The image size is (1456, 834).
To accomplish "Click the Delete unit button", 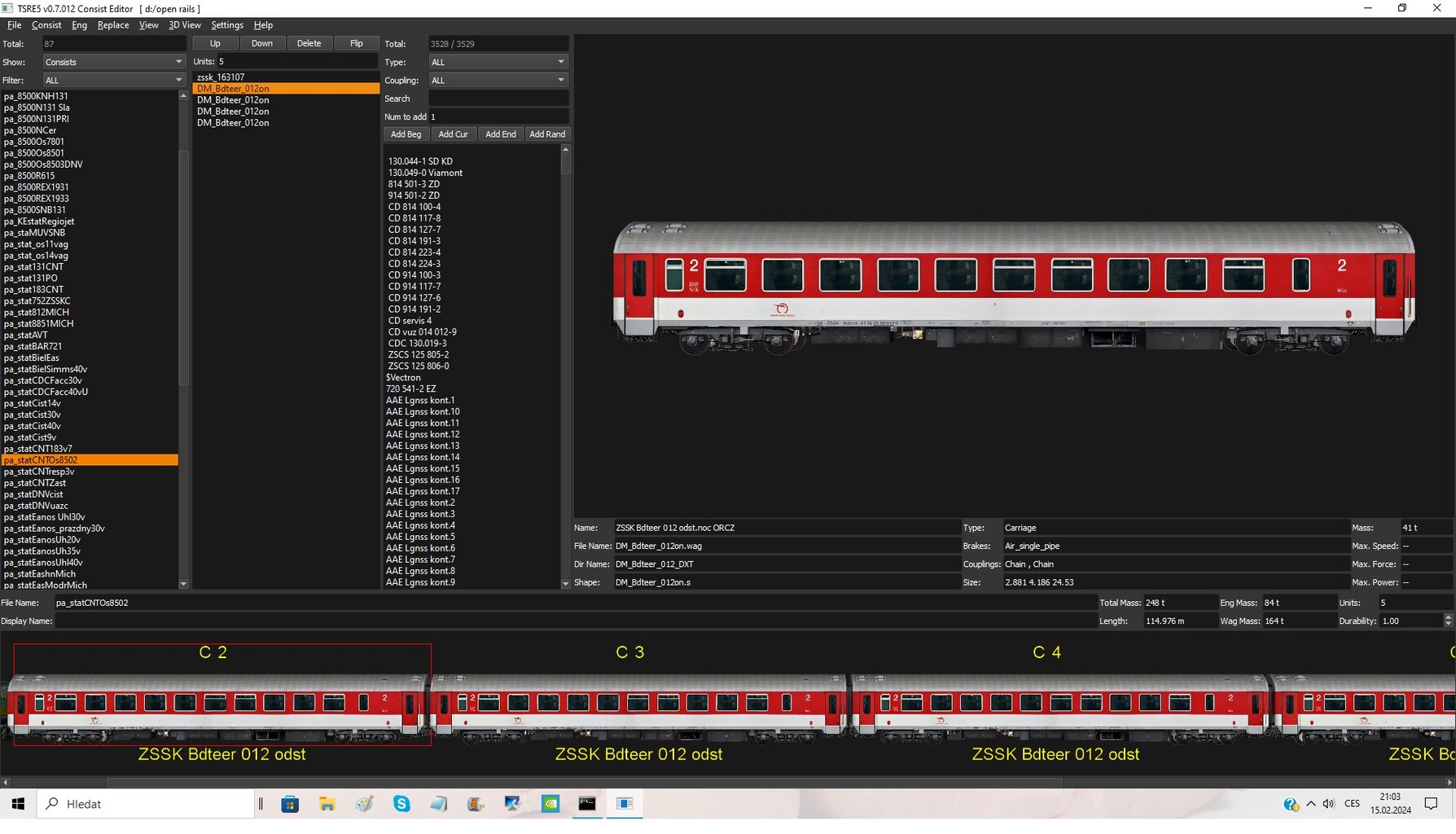I will pos(309,43).
